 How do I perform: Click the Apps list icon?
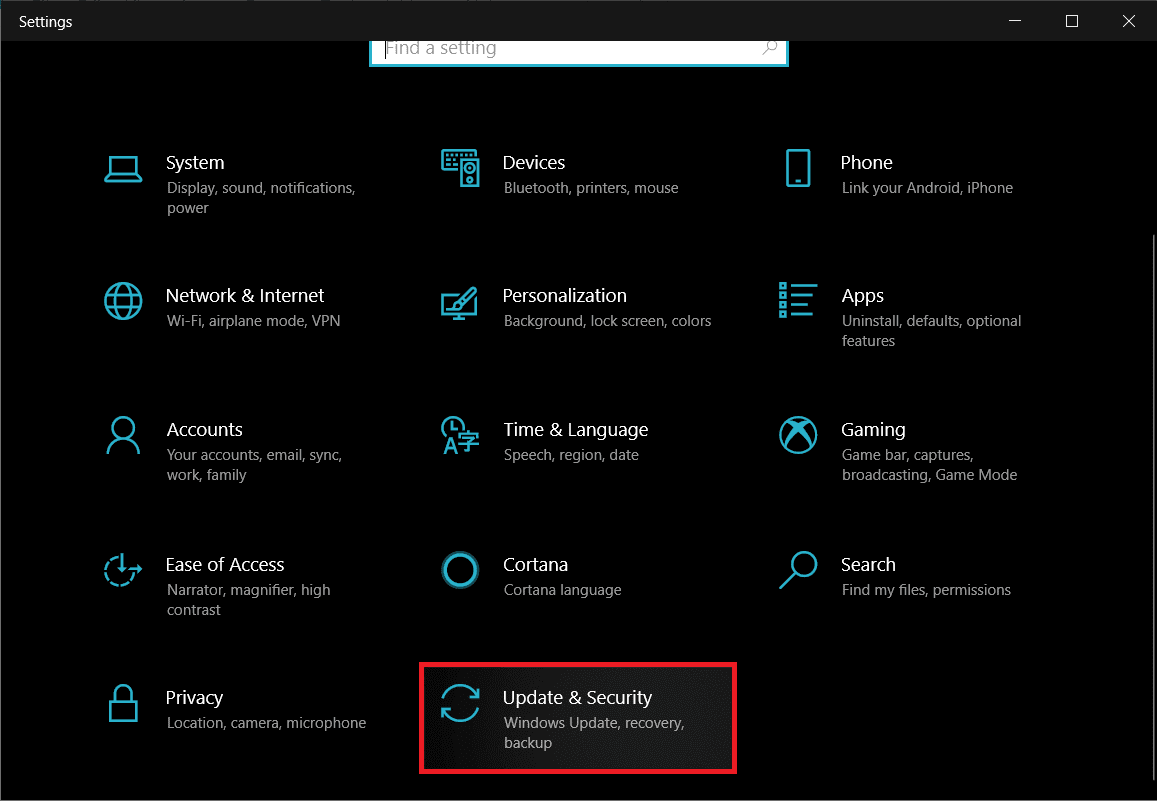(x=798, y=300)
